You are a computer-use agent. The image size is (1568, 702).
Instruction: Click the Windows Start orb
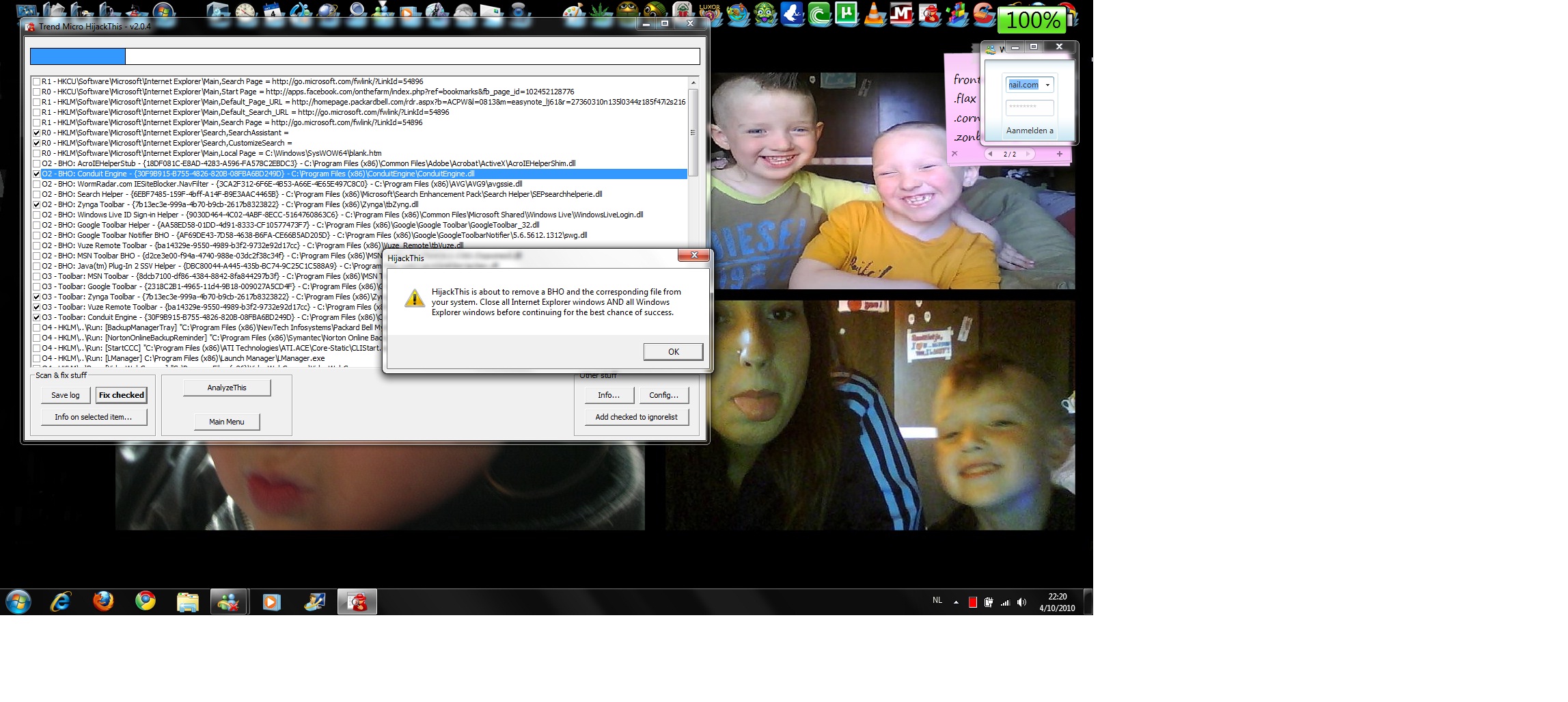pos(18,602)
